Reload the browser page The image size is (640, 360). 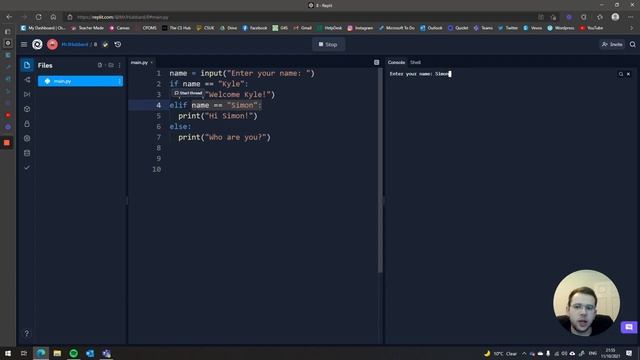(x=38, y=17)
